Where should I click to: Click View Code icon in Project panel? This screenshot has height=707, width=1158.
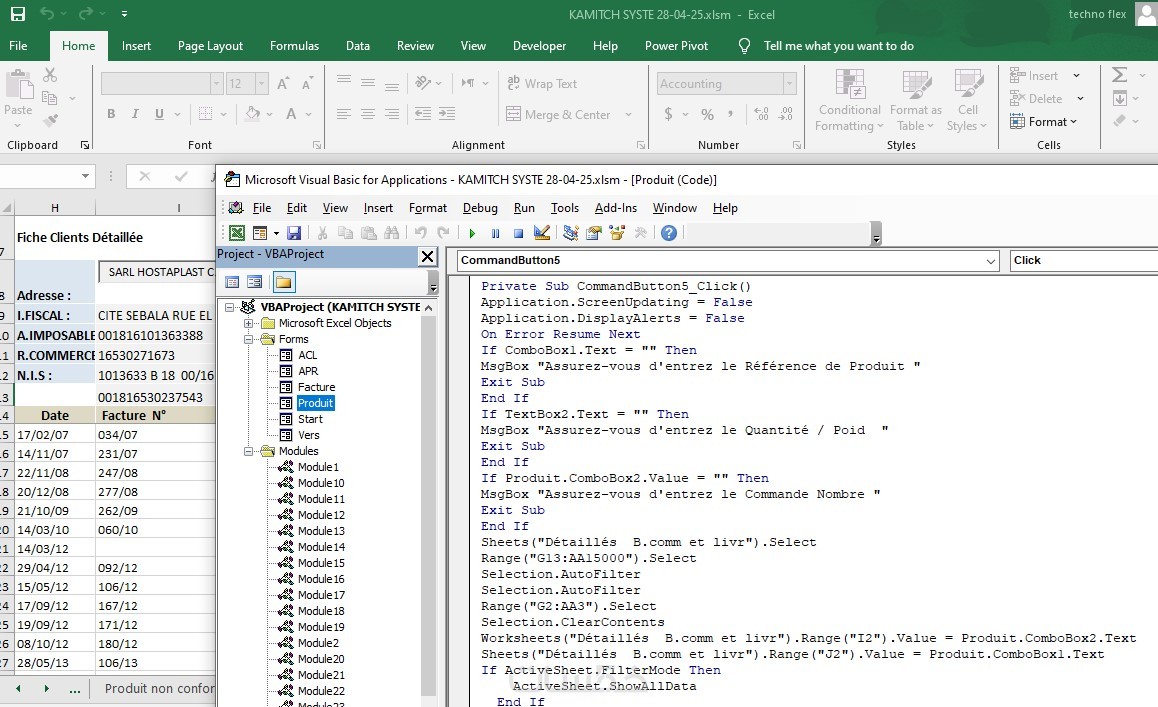[x=232, y=282]
